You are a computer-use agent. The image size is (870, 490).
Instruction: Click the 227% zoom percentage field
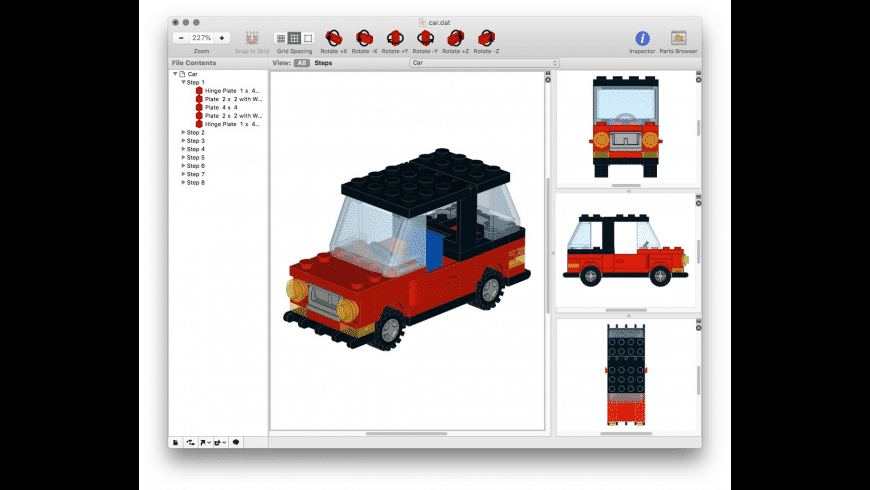[x=201, y=38]
